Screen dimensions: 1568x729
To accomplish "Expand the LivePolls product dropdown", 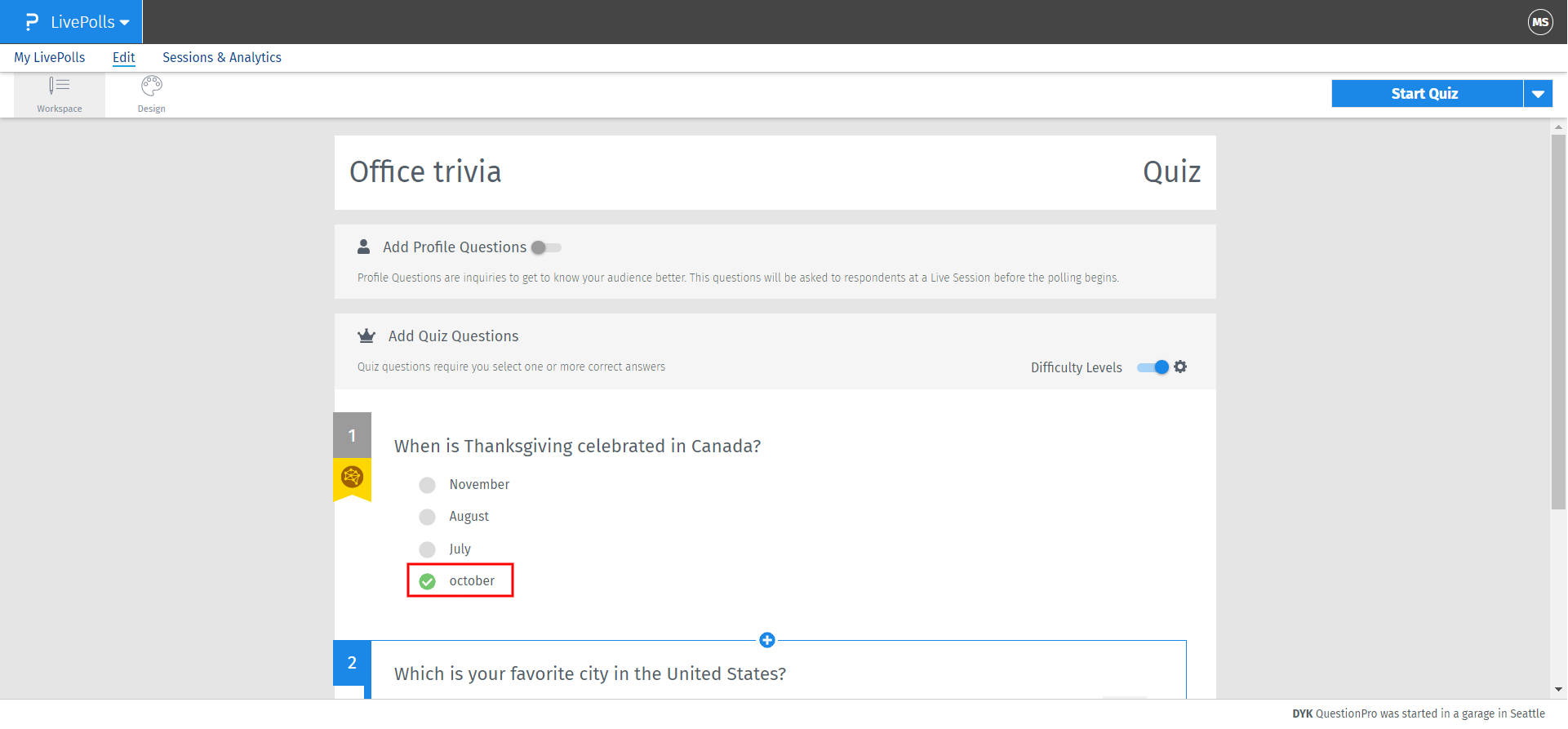I will point(124,23).
